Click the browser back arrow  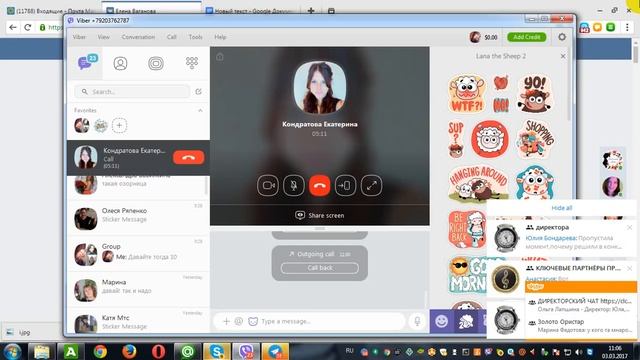click(x=13, y=27)
